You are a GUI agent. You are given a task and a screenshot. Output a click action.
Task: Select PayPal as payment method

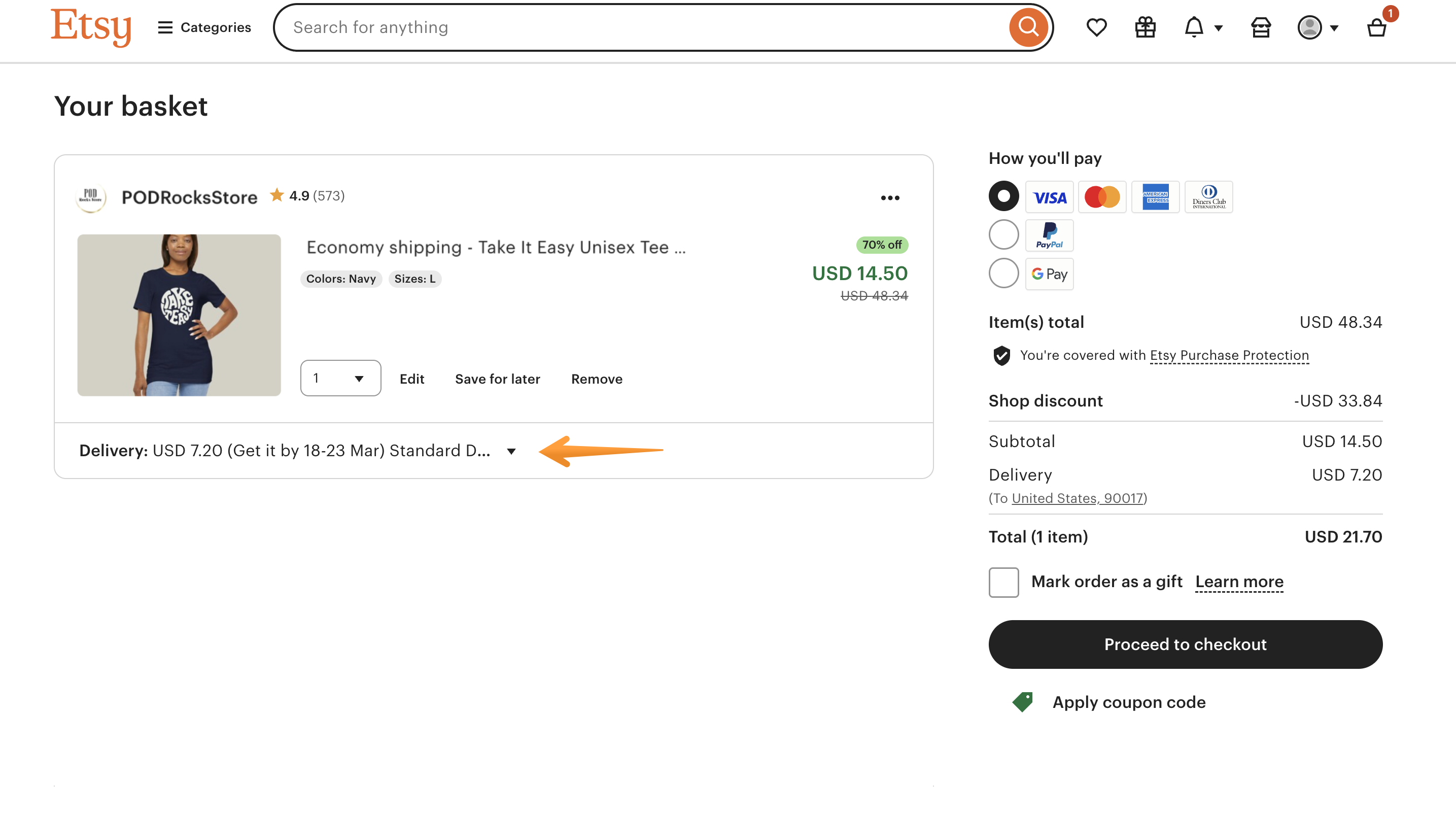click(x=1003, y=234)
